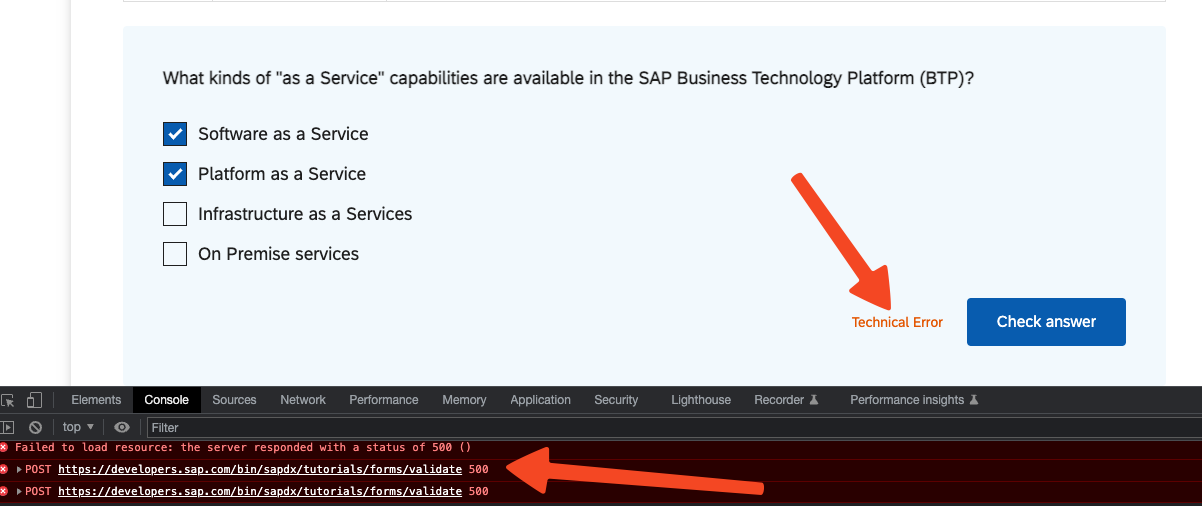Uncheck "Platform as a Service"
Image resolution: width=1202 pixels, height=506 pixels.
(175, 174)
